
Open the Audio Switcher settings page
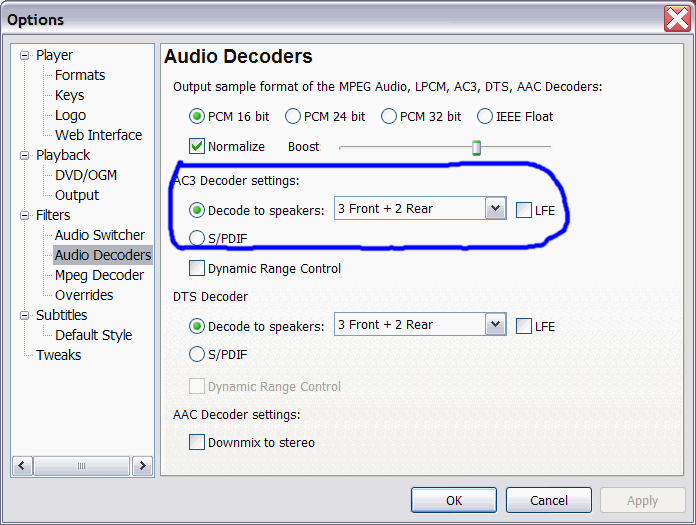tap(99, 235)
